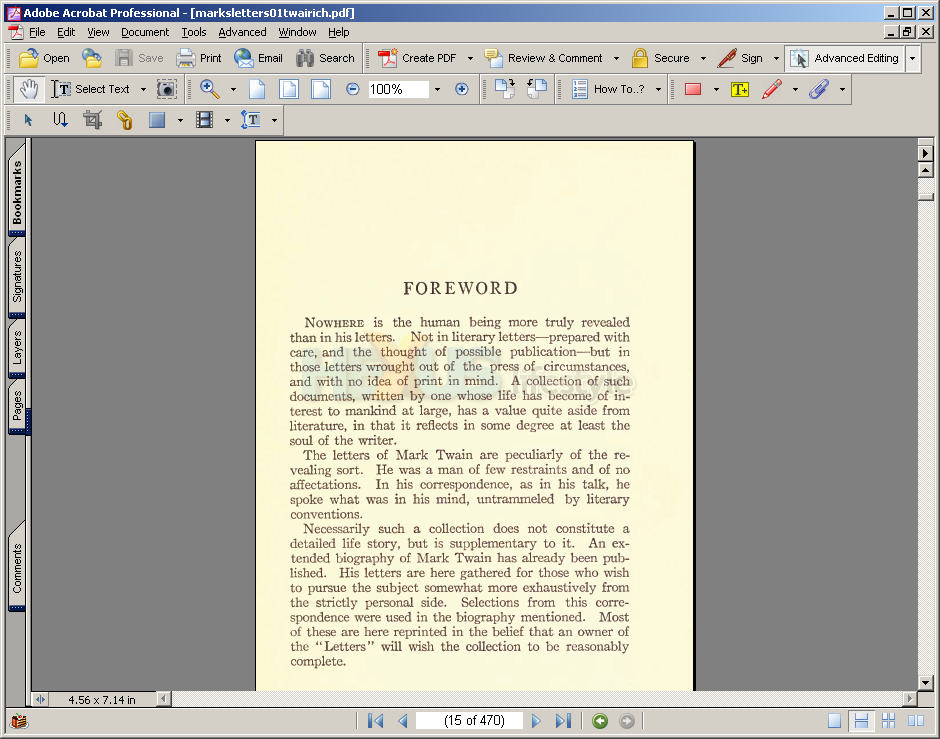The width and height of the screenshot is (940, 739).
Task: Select the Movie filmstrip tool
Action: (204, 120)
